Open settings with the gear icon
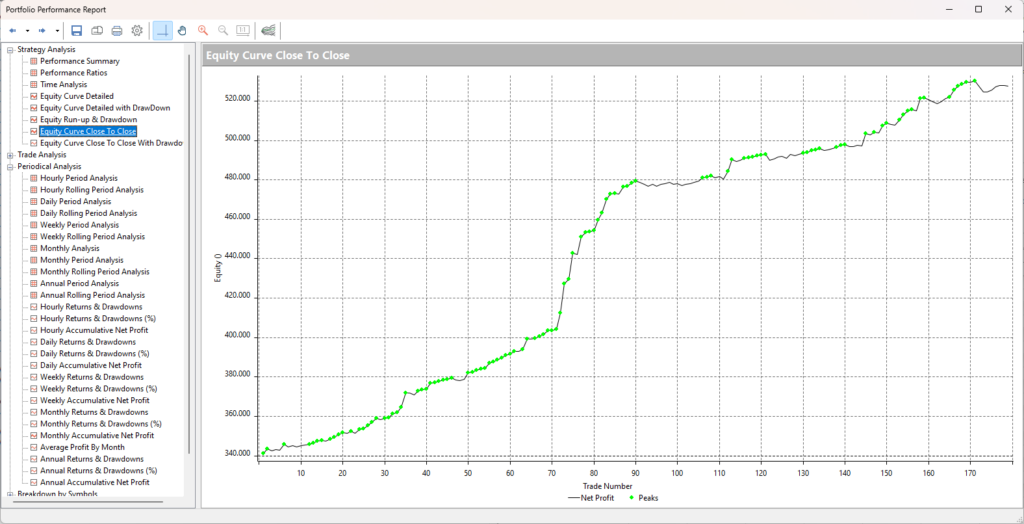This screenshot has width=1024, height=524. (137, 31)
